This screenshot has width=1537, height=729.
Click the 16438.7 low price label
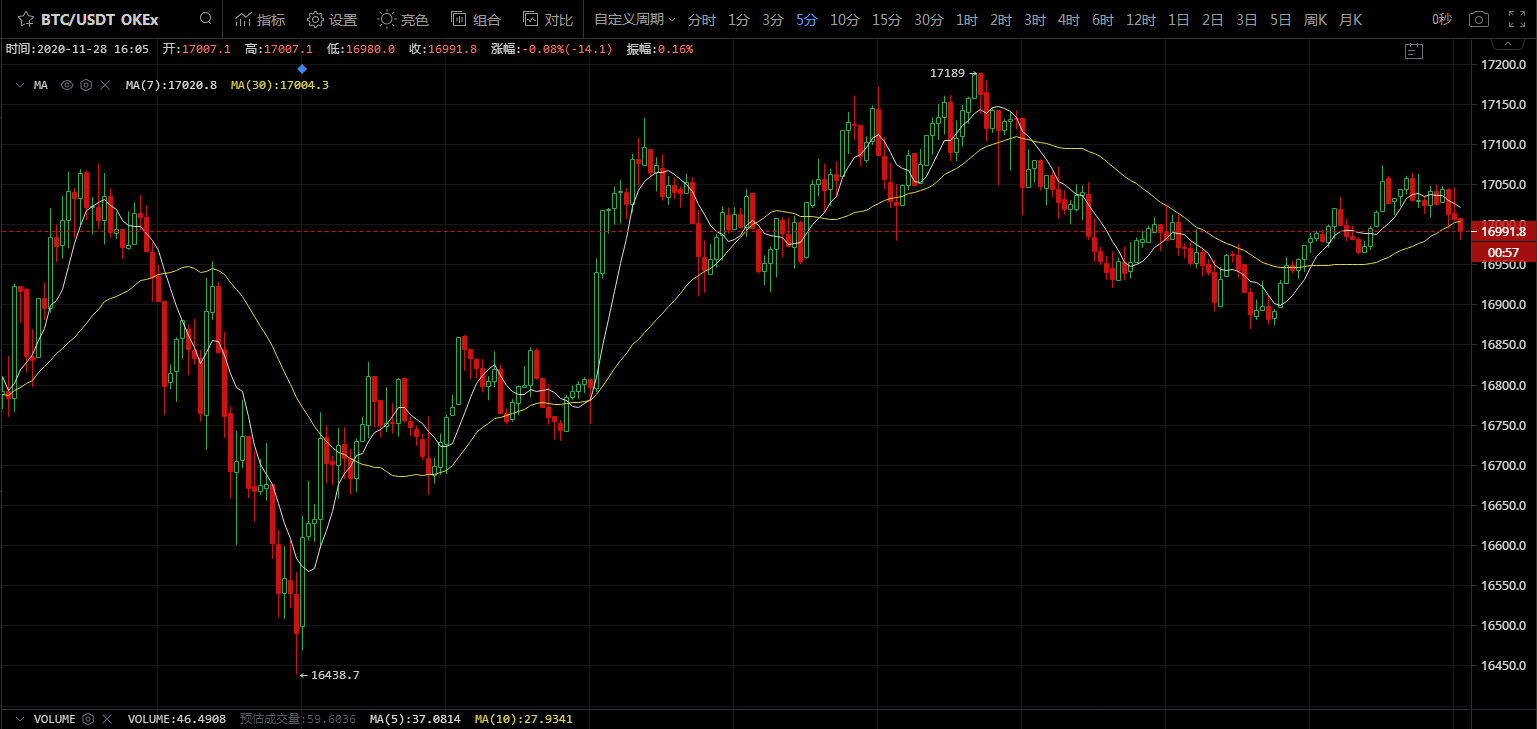pos(335,675)
